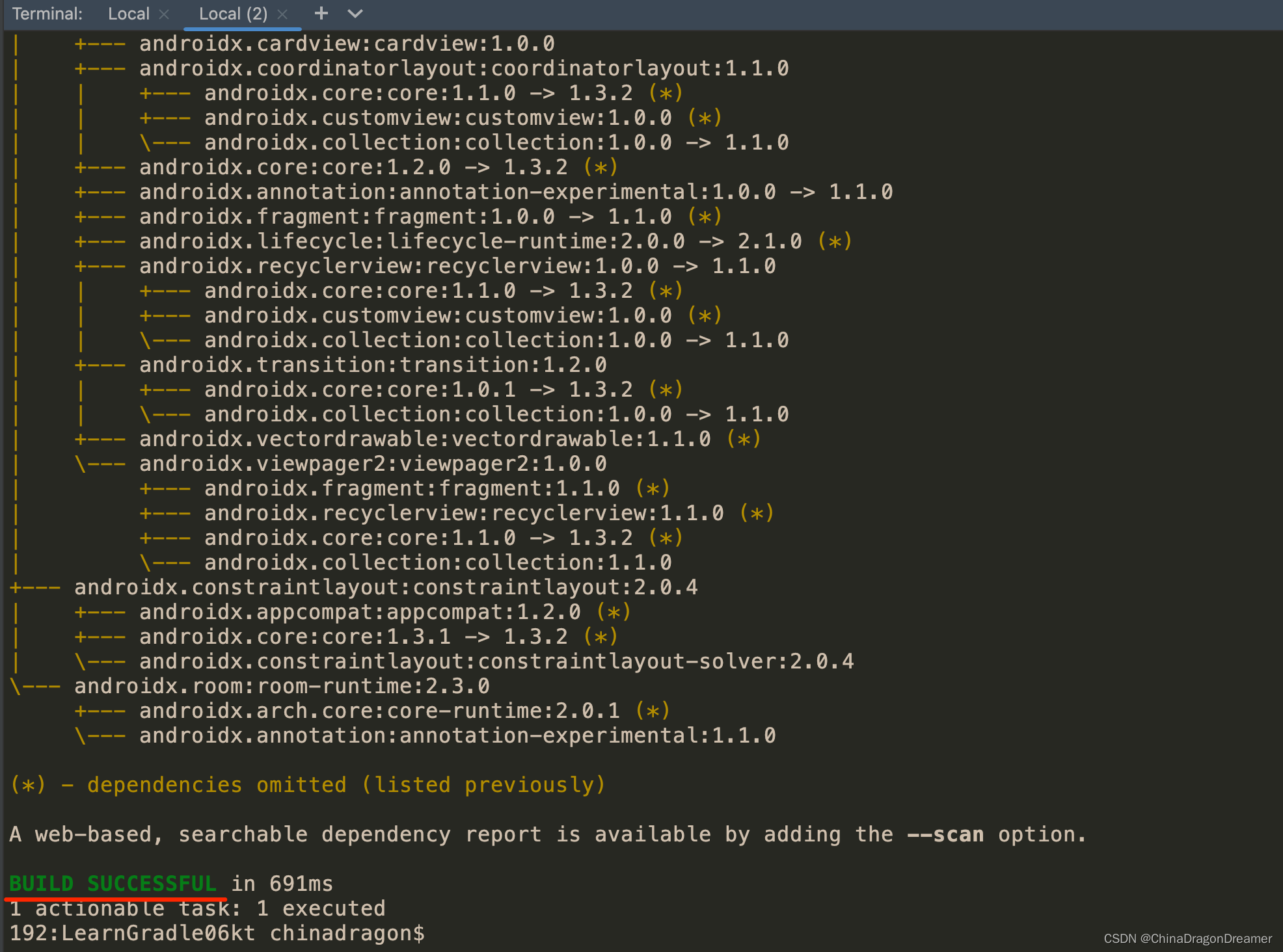
Task: Click androidx.vectordrawable:vectordrawable:1.1.0 line
Action: [x=450, y=439]
